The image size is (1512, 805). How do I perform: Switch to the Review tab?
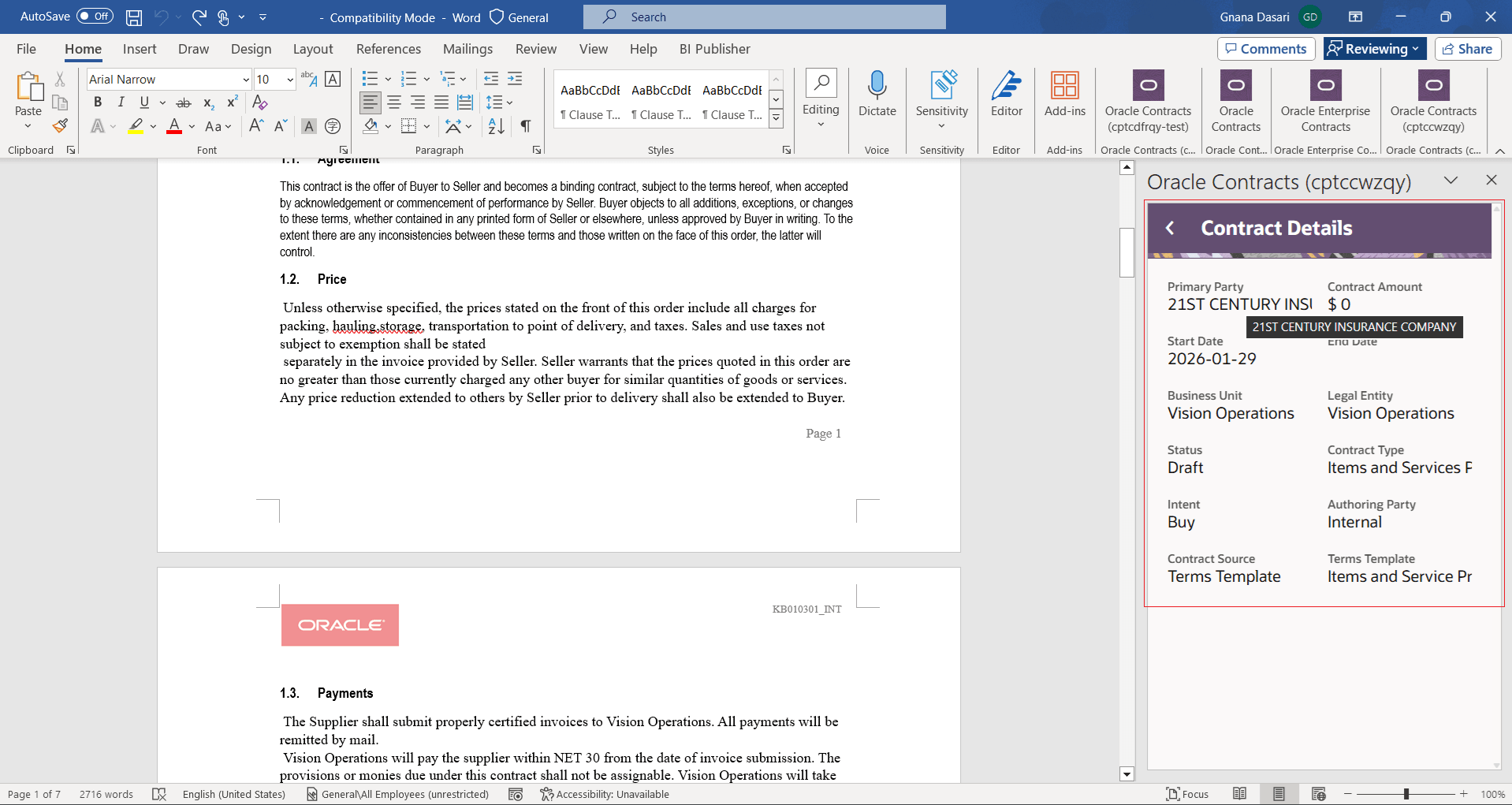[x=536, y=49]
